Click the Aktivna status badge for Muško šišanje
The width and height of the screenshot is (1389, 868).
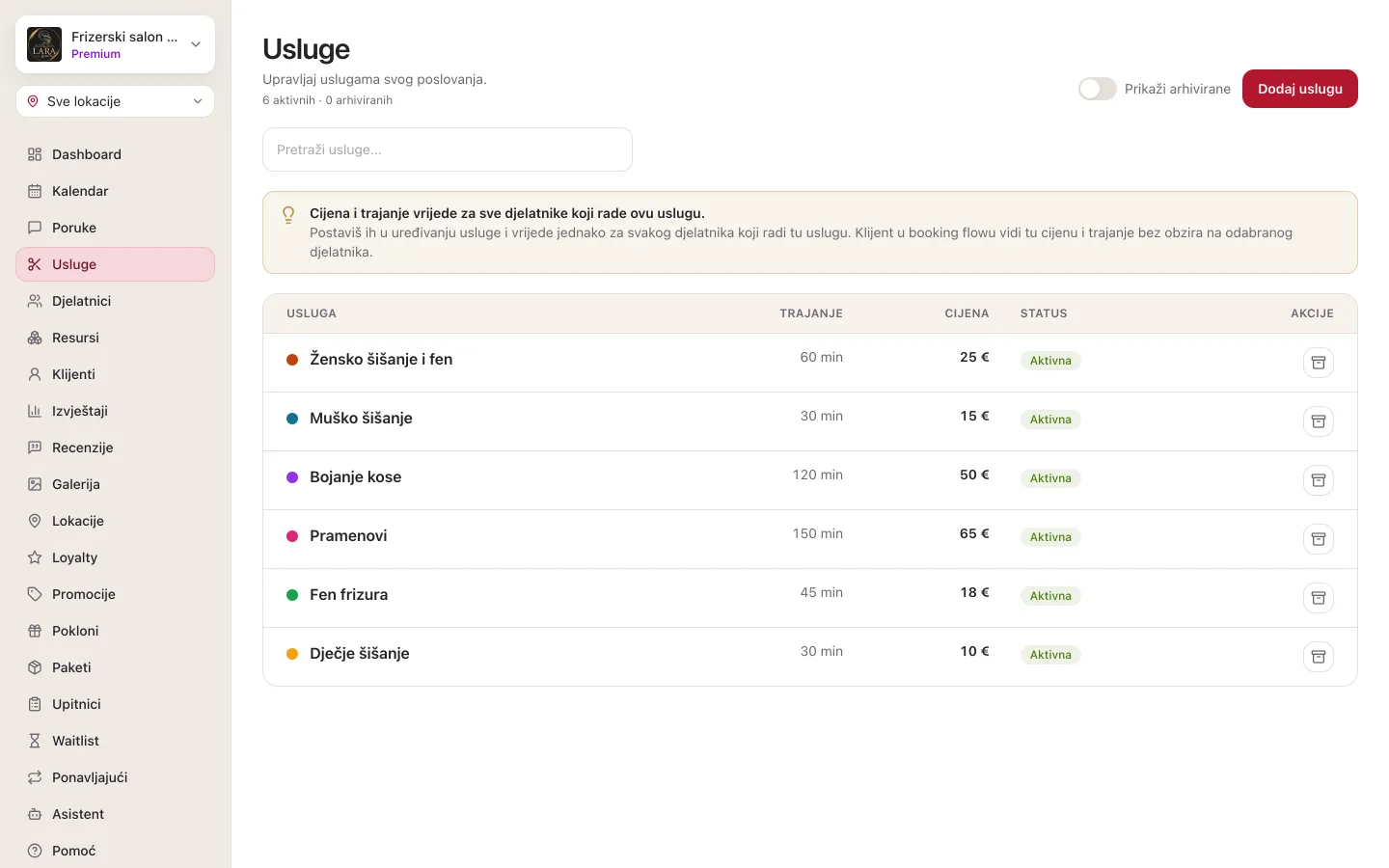(1050, 420)
